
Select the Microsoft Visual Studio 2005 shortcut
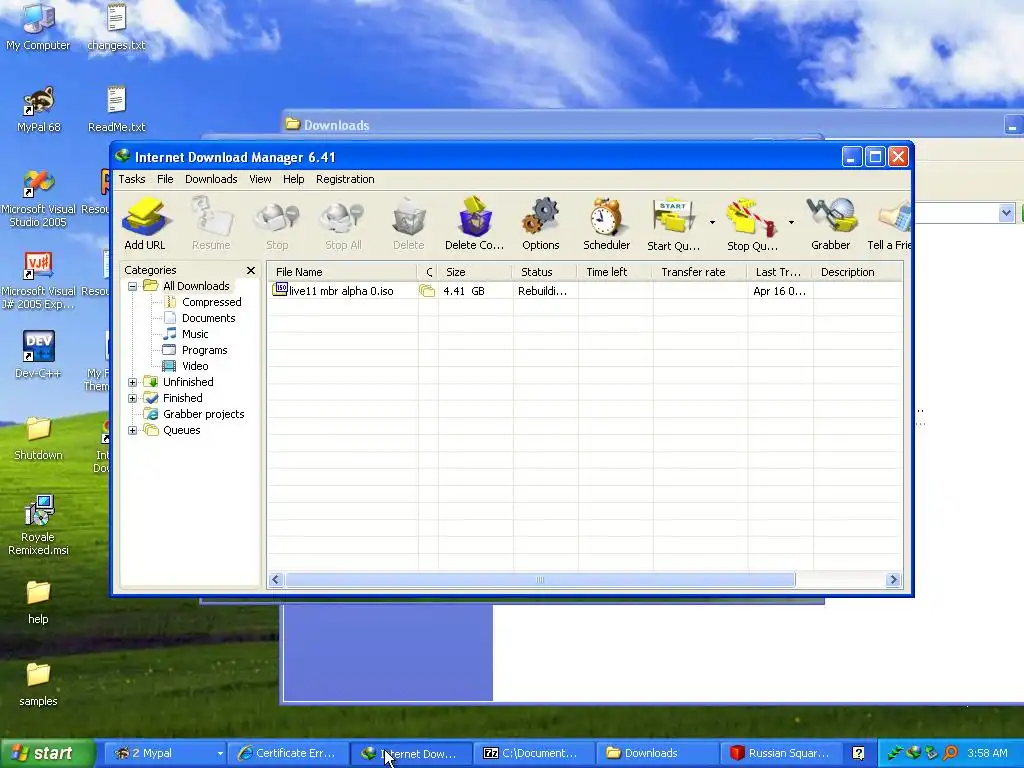coord(39,199)
